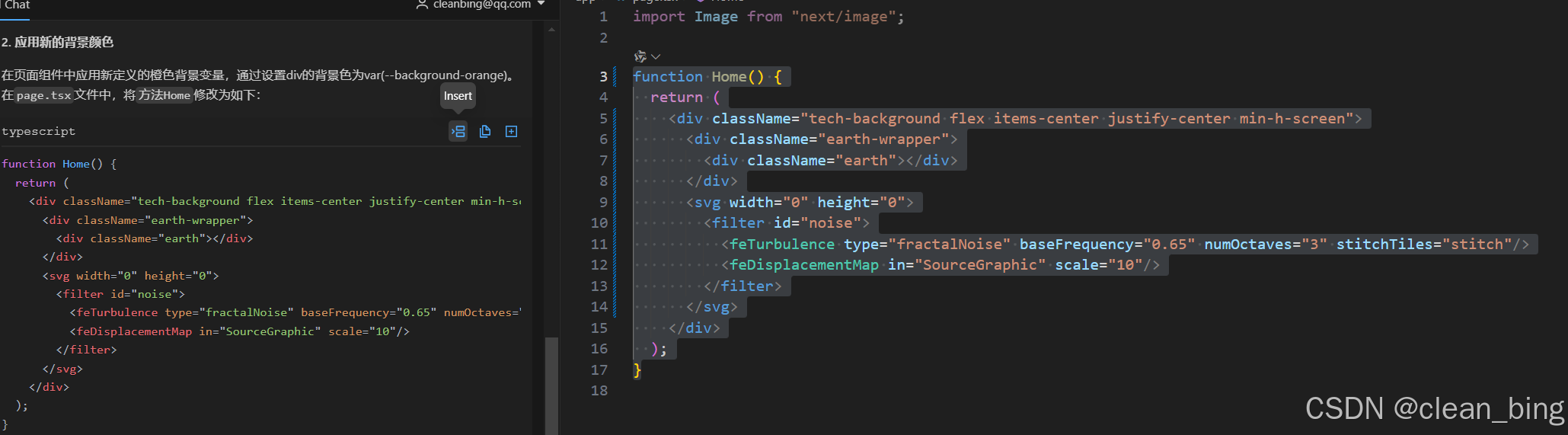
Task: Click 'feDisplacementMap' on editor line 12
Action: pyautogui.click(x=804, y=265)
